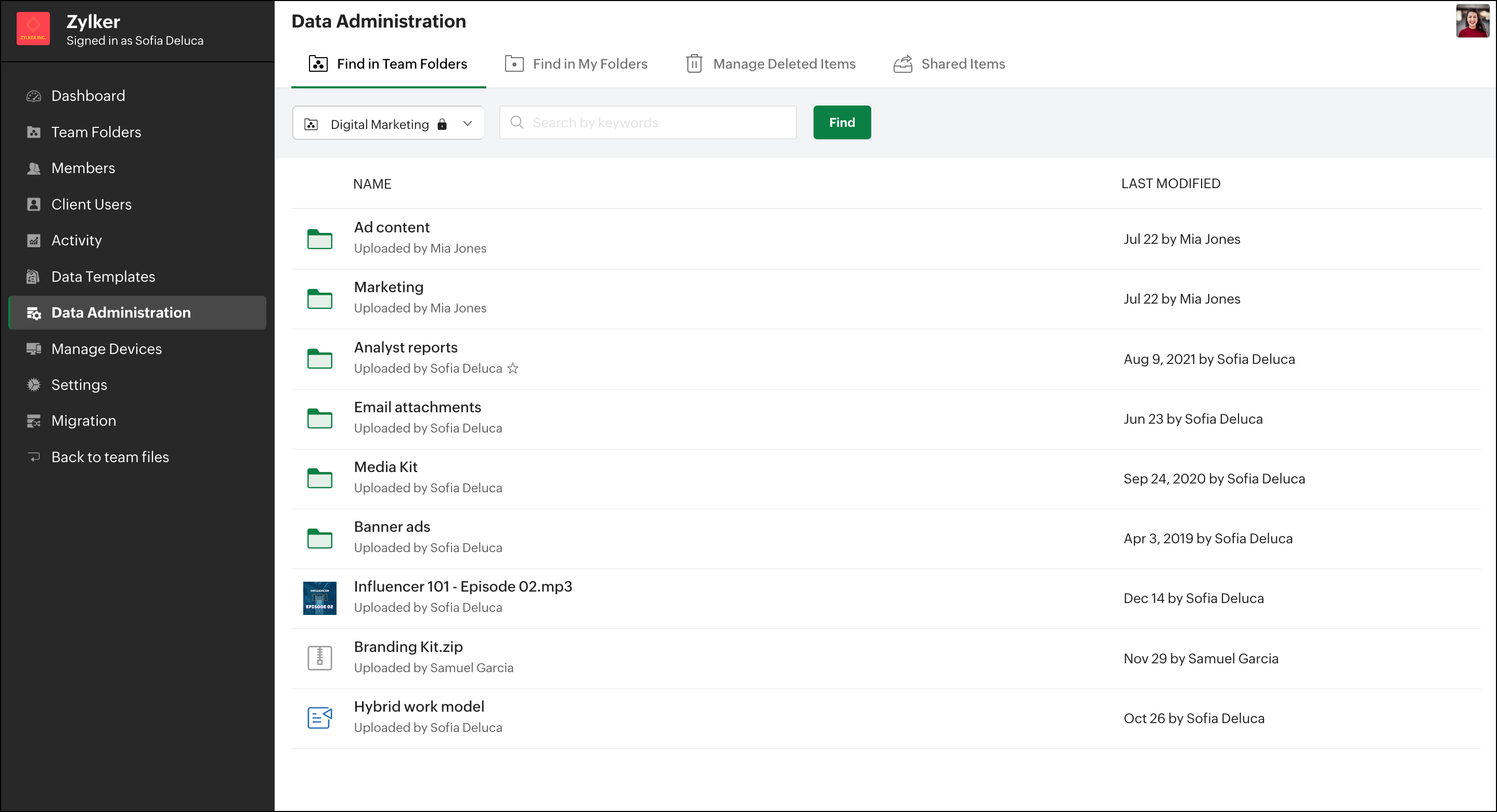Image resolution: width=1497 pixels, height=812 pixels.
Task: Open the Influencer 101 Episode 02 thumbnail
Action: pos(319,598)
